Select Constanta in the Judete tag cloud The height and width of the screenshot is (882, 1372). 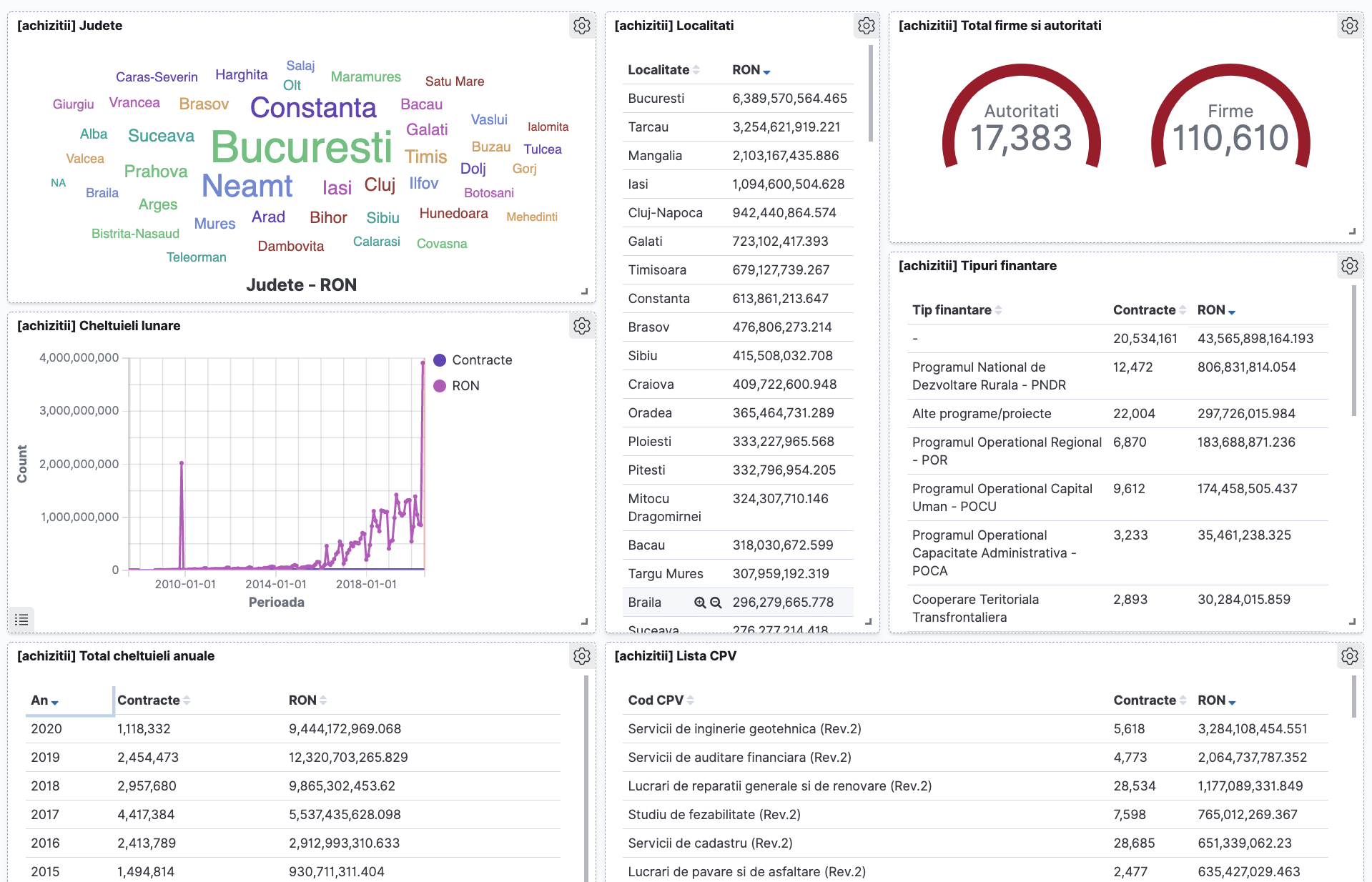pos(313,108)
